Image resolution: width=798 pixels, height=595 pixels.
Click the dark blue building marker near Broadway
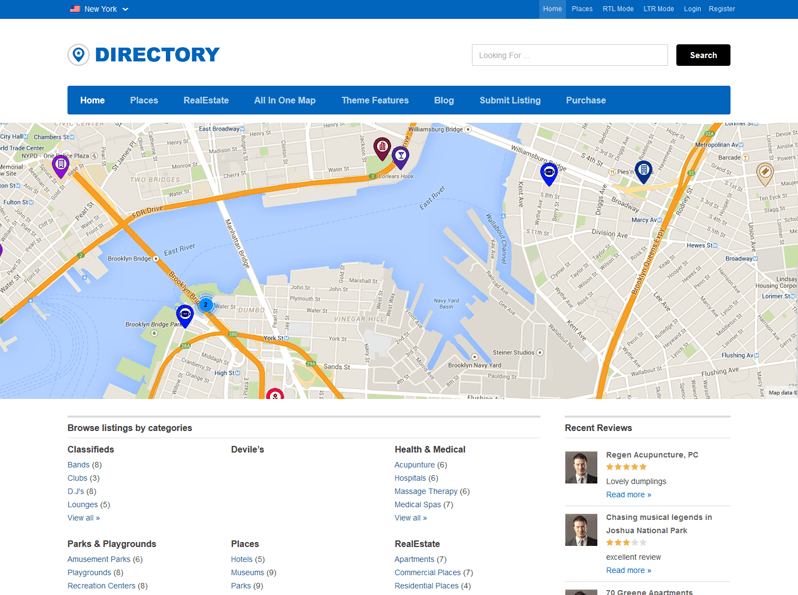(643, 172)
